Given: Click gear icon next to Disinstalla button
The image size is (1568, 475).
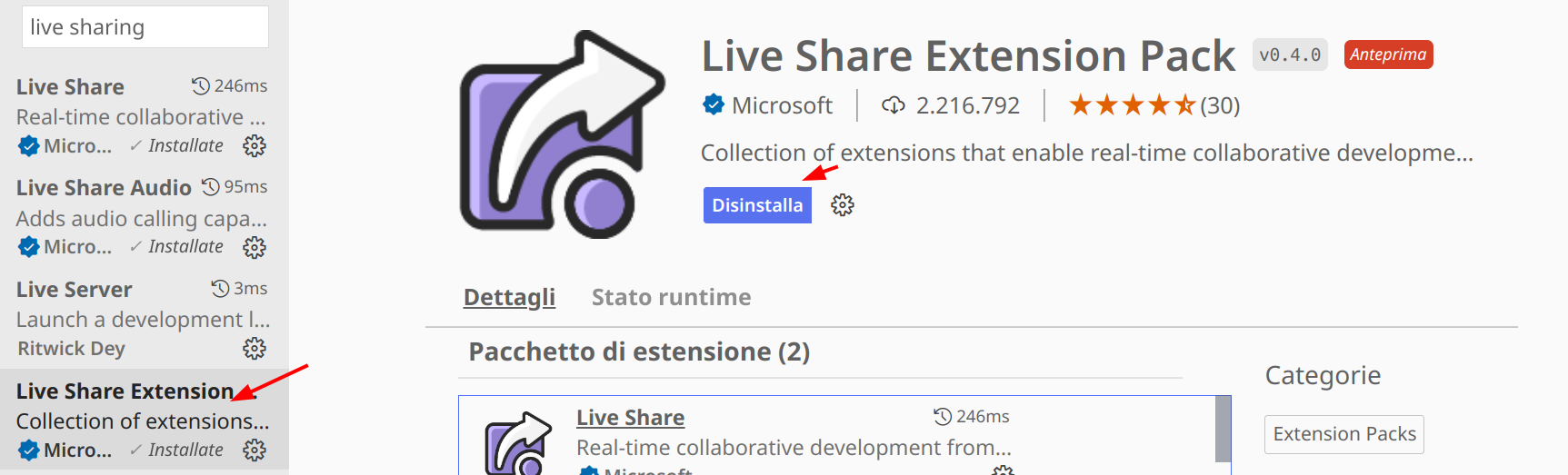Looking at the screenshot, I should [x=843, y=205].
